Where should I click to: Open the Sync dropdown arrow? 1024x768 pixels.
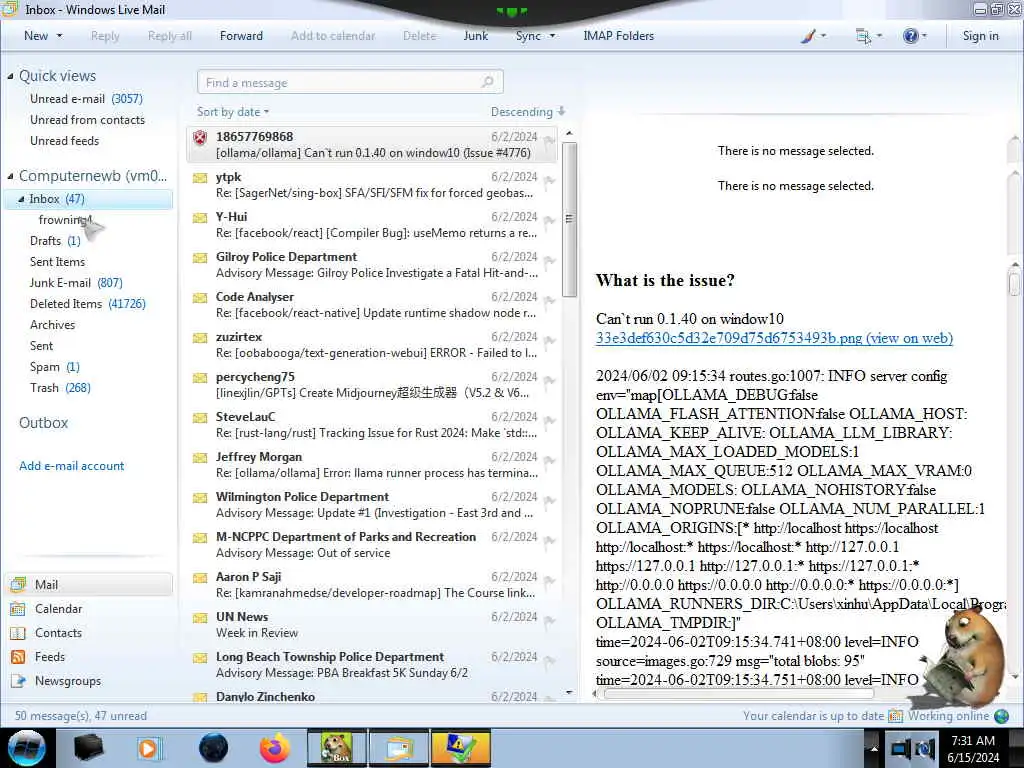tap(552, 36)
